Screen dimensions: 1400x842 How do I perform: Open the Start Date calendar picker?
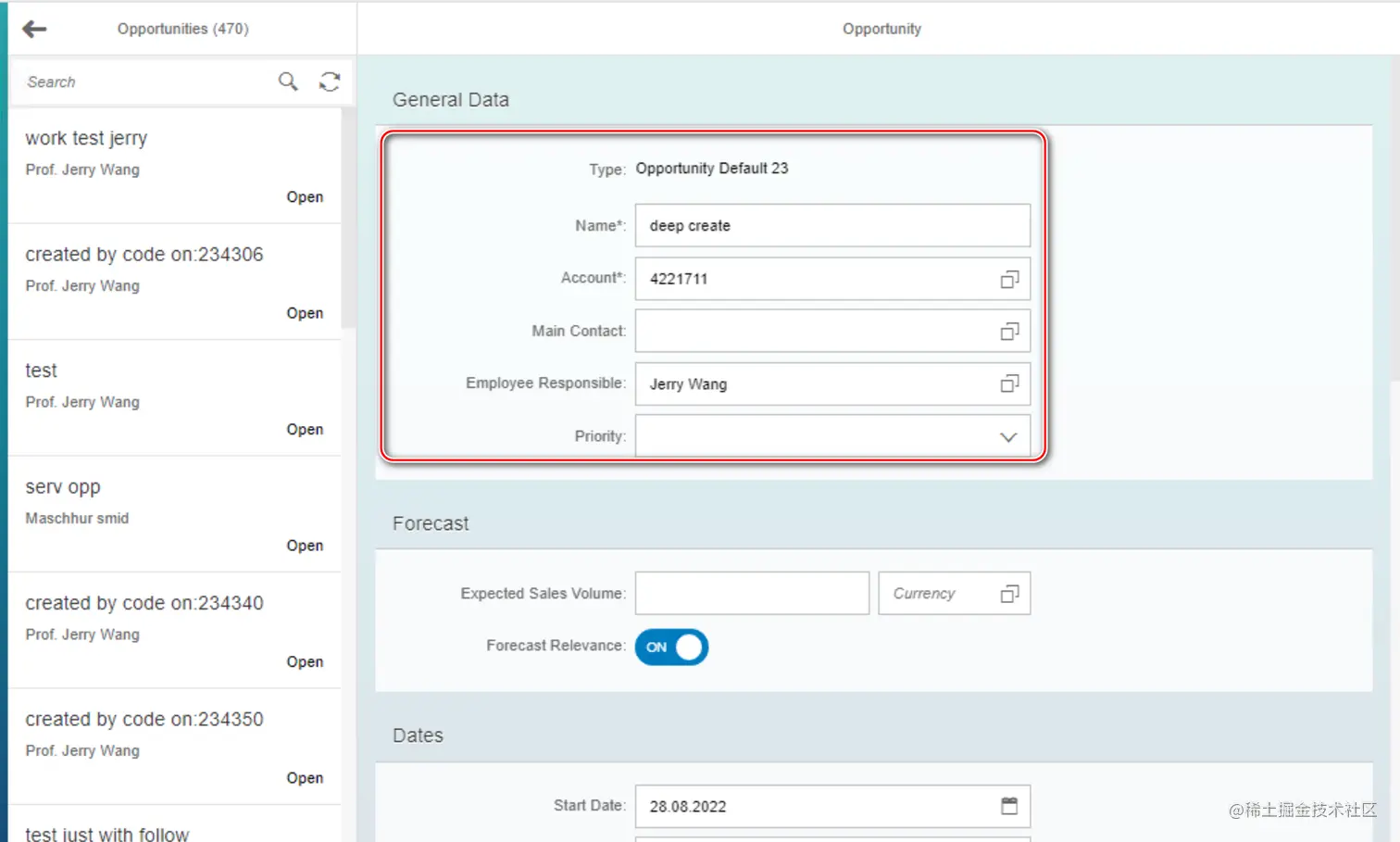pos(1009,806)
